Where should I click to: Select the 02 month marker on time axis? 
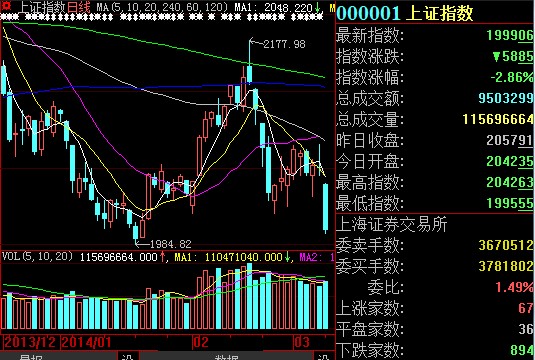click(x=201, y=342)
